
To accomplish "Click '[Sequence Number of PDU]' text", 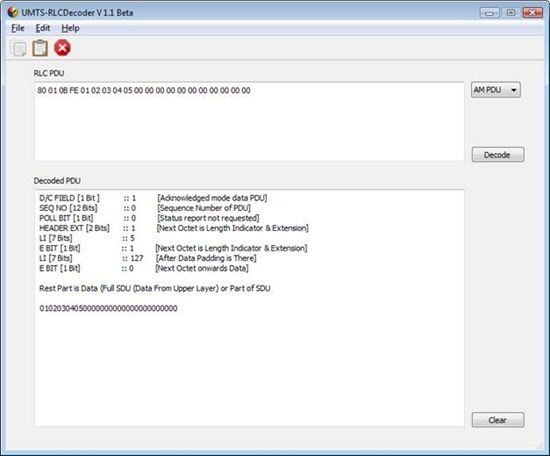I will [x=204, y=208].
